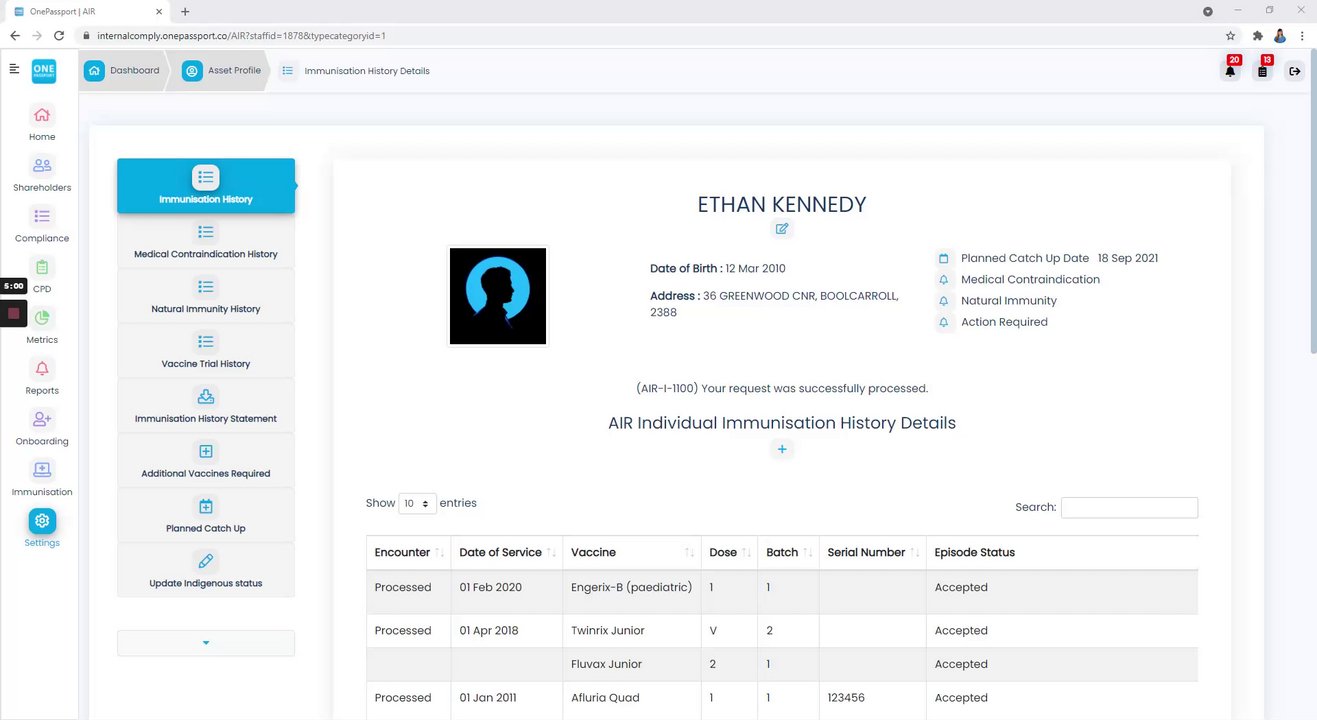Screen dimensions: 1317x720
Task: Click the Fluvax Junior cell
Action: [x=632, y=664]
